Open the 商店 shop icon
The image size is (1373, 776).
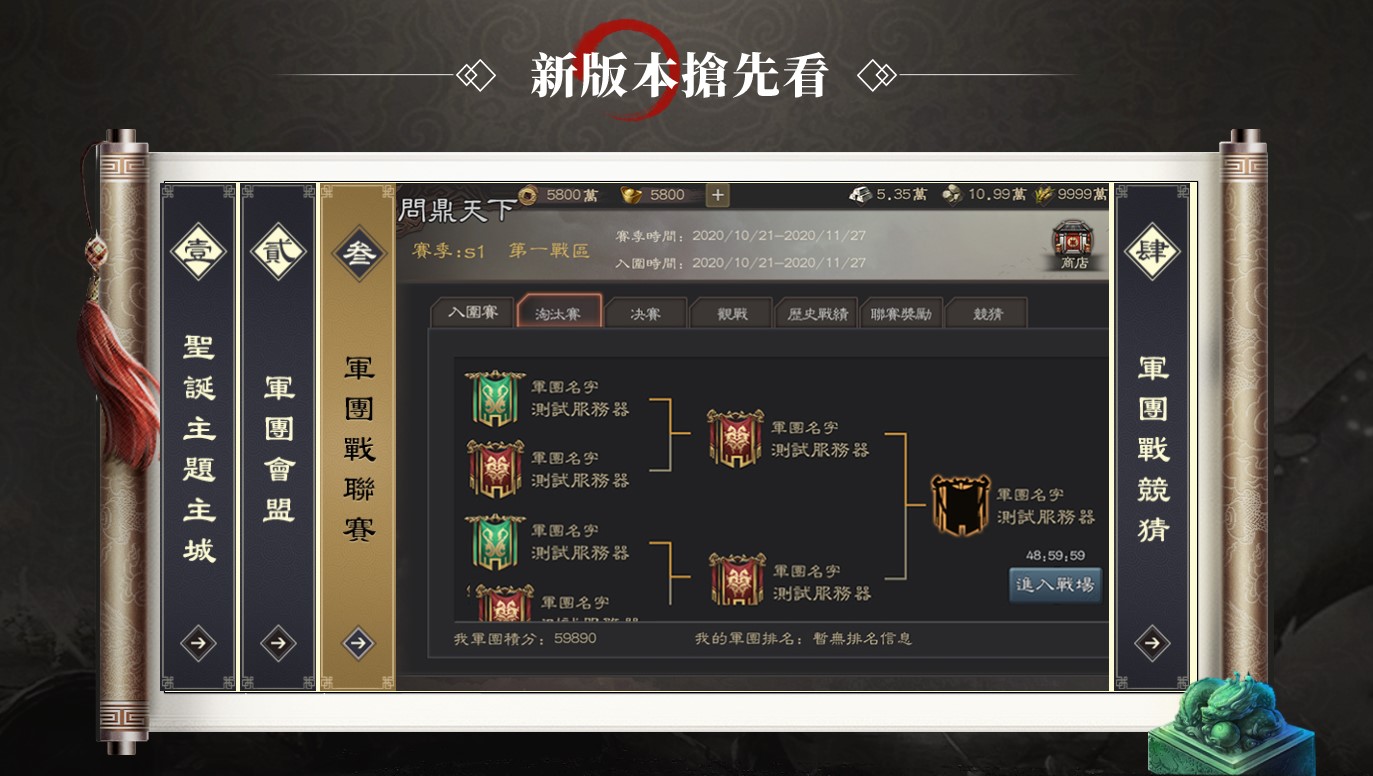tap(1073, 245)
